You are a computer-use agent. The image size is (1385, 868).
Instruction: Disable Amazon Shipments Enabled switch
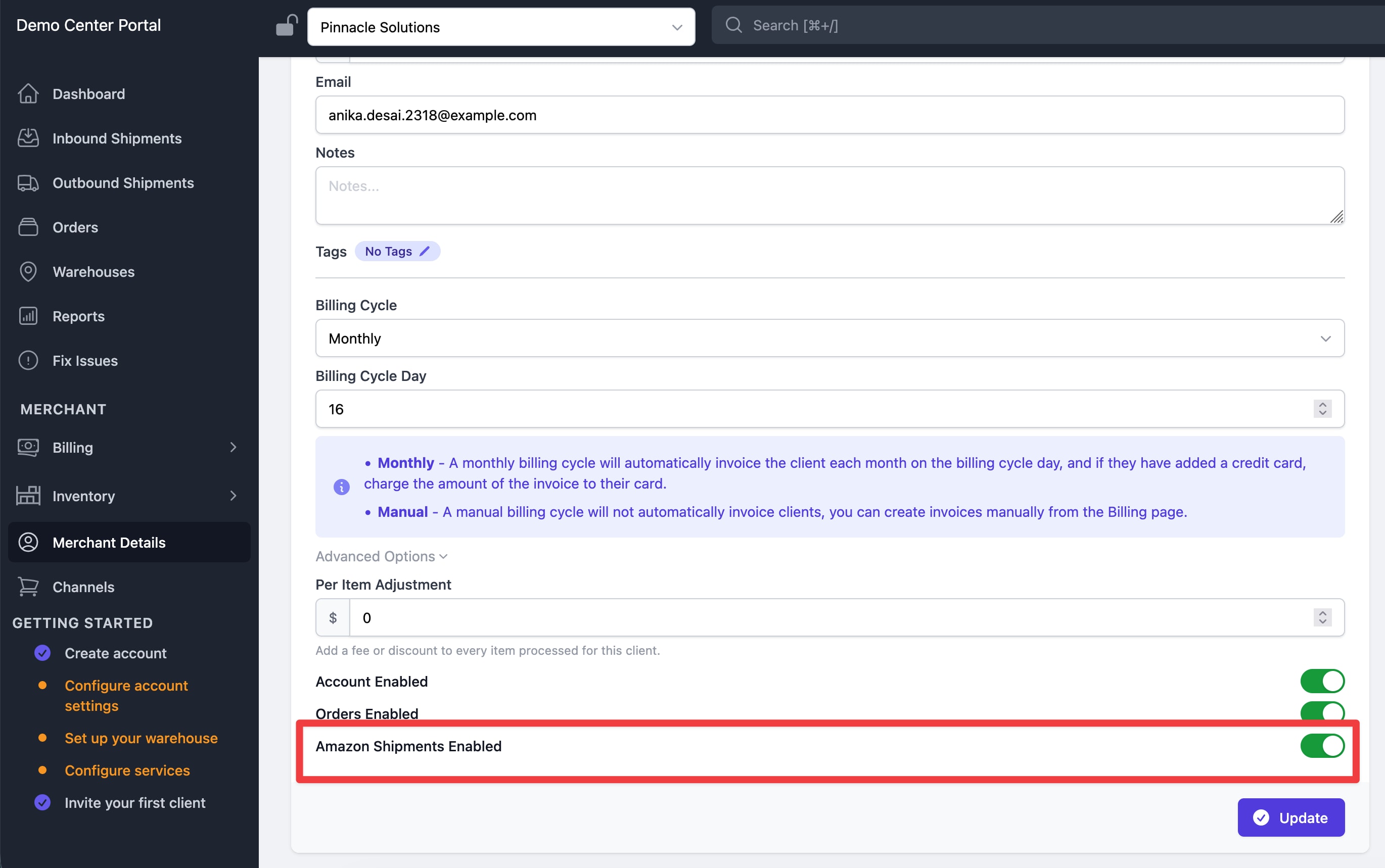point(1322,746)
